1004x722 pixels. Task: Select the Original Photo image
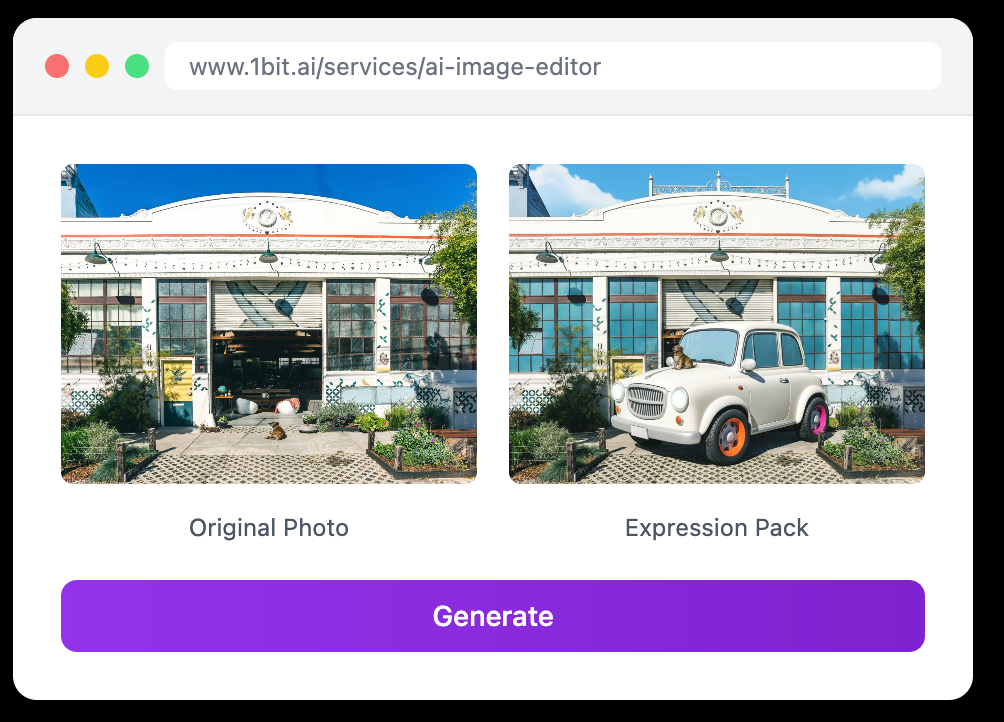point(269,324)
